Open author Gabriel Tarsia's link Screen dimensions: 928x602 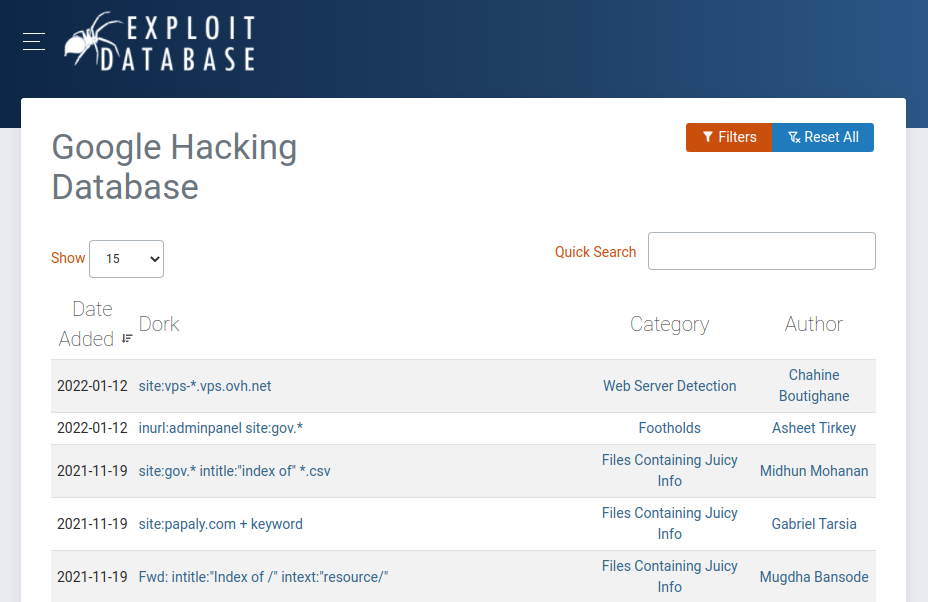[813, 524]
